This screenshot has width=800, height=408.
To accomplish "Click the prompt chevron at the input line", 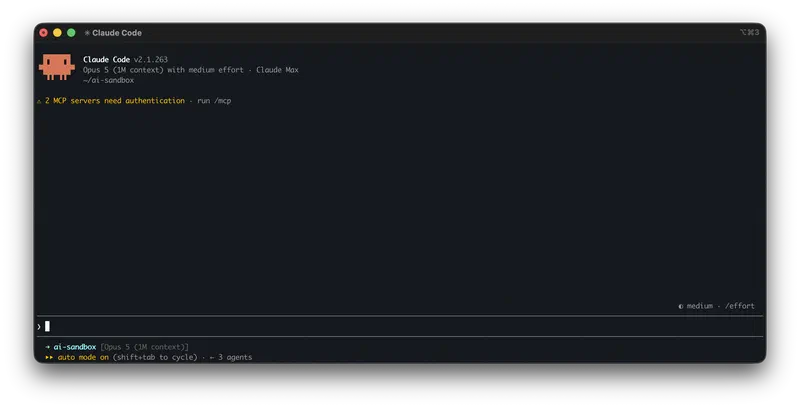I will [x=39, y=326].
